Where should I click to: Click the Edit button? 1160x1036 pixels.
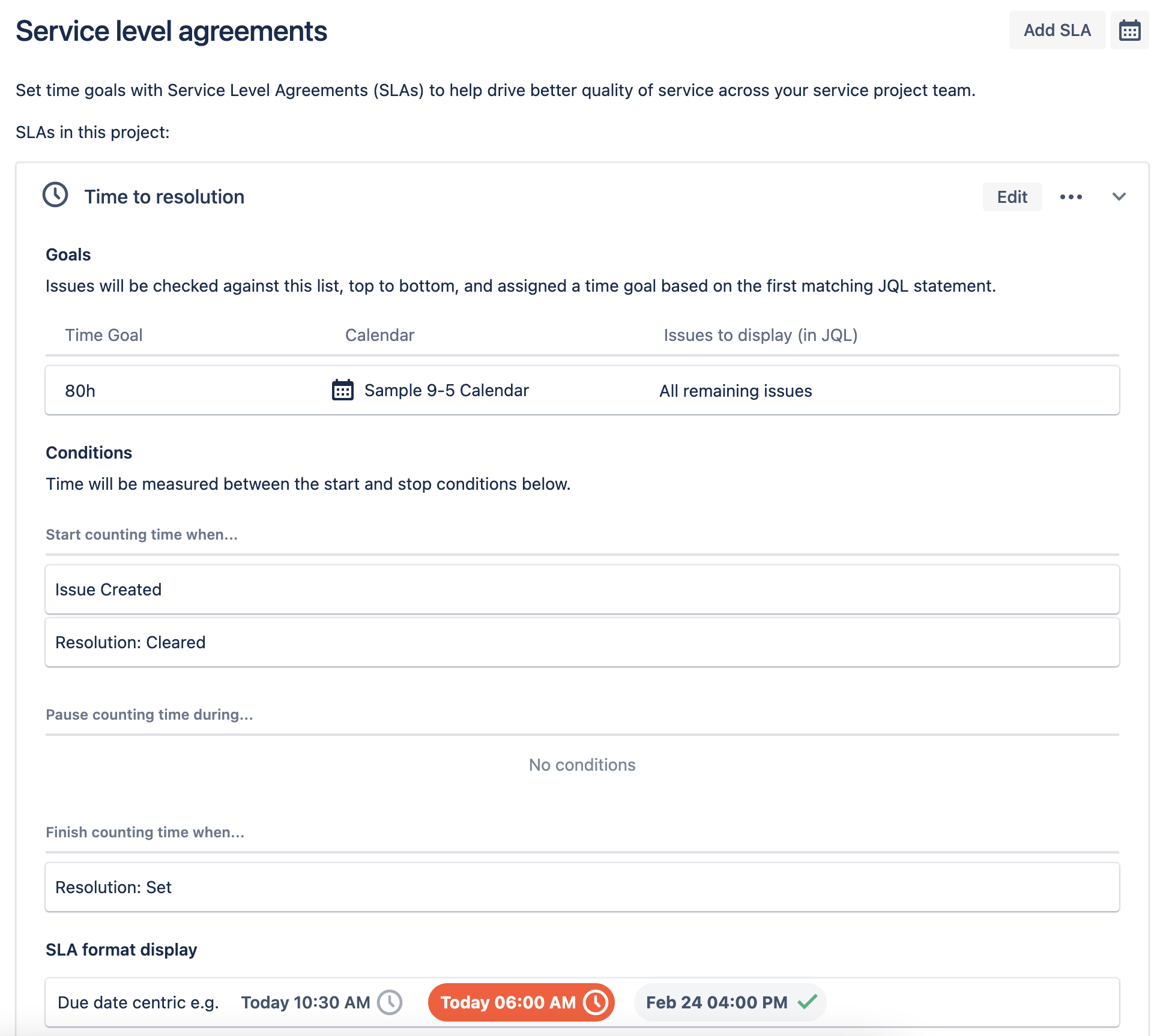[x=1012, y=197]
